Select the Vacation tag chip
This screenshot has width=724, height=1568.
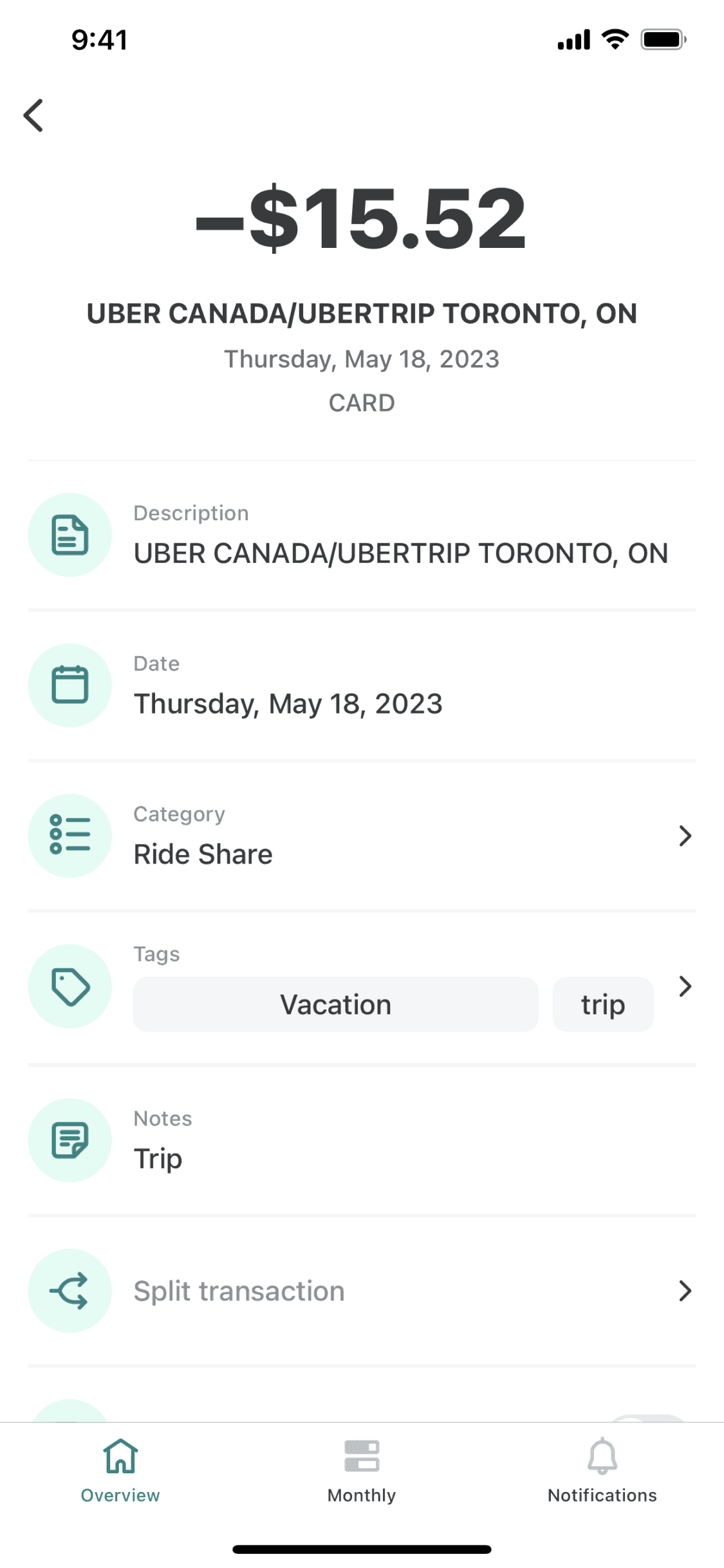(x=335, y=1005)
